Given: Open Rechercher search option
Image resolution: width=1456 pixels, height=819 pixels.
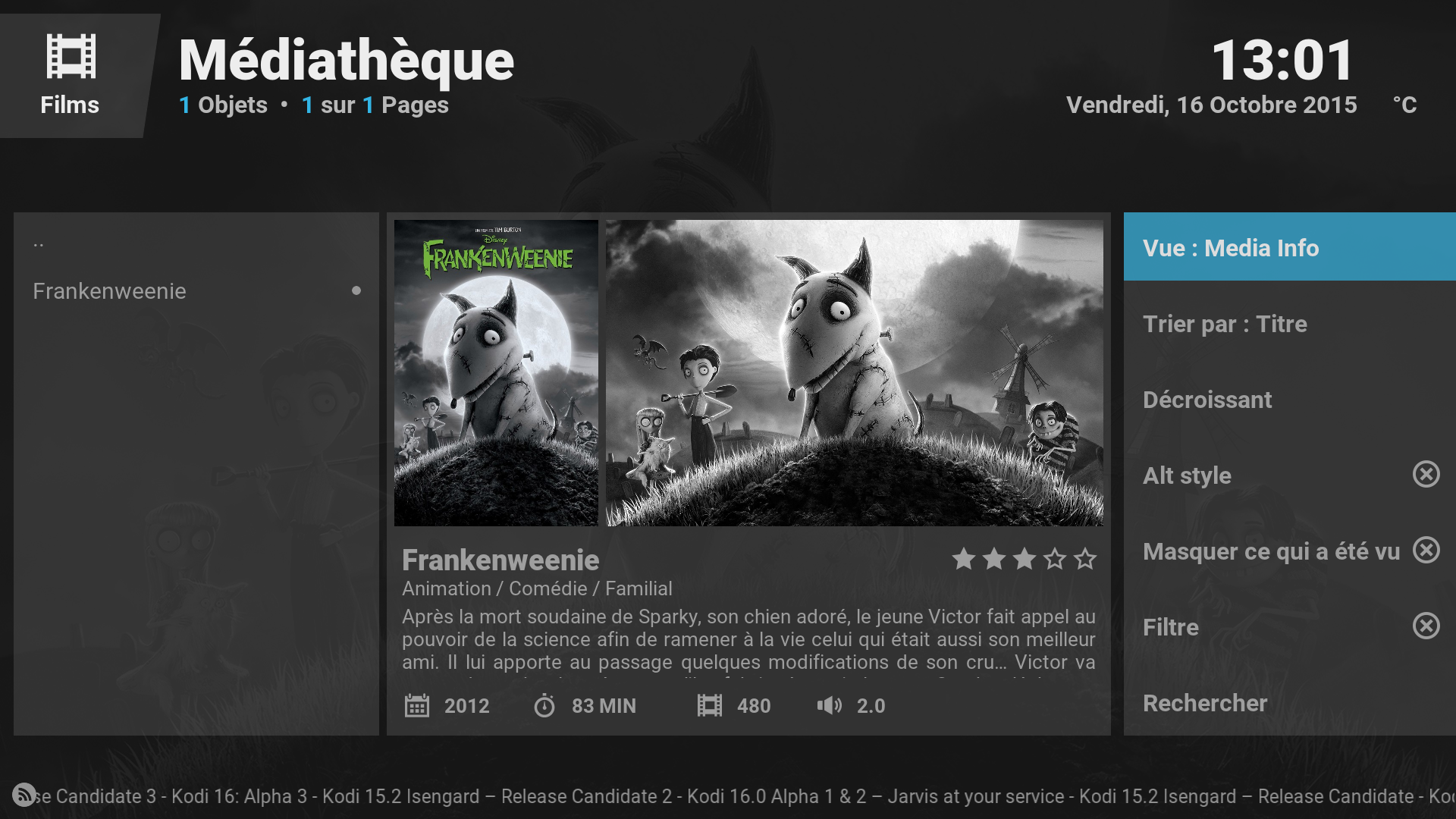Looking at the screenshot, I should pyautogui.click(x=1290, y=702).
